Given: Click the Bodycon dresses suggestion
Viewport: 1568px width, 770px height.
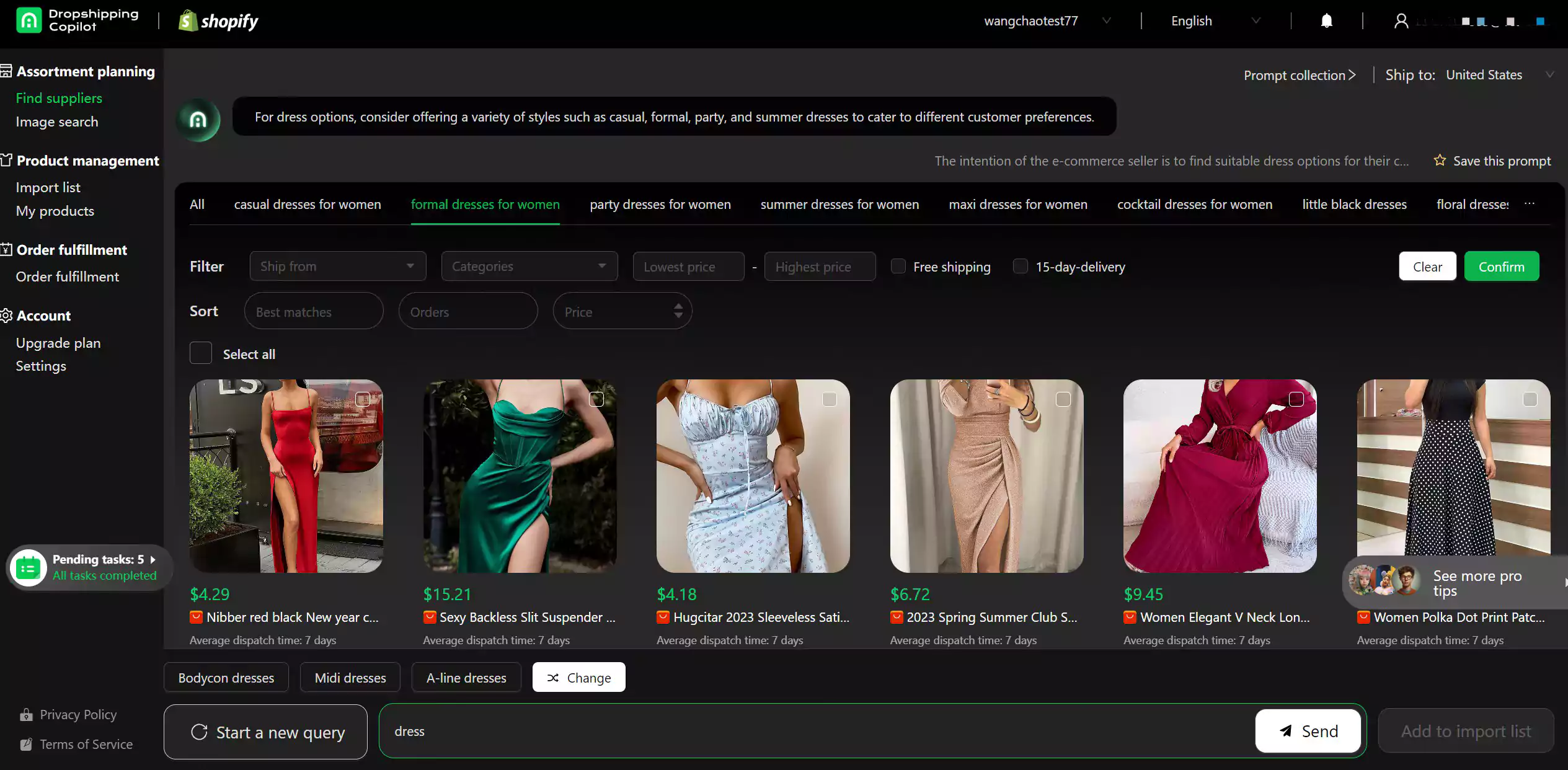Looking at the screenshot, I should point(226,678).
